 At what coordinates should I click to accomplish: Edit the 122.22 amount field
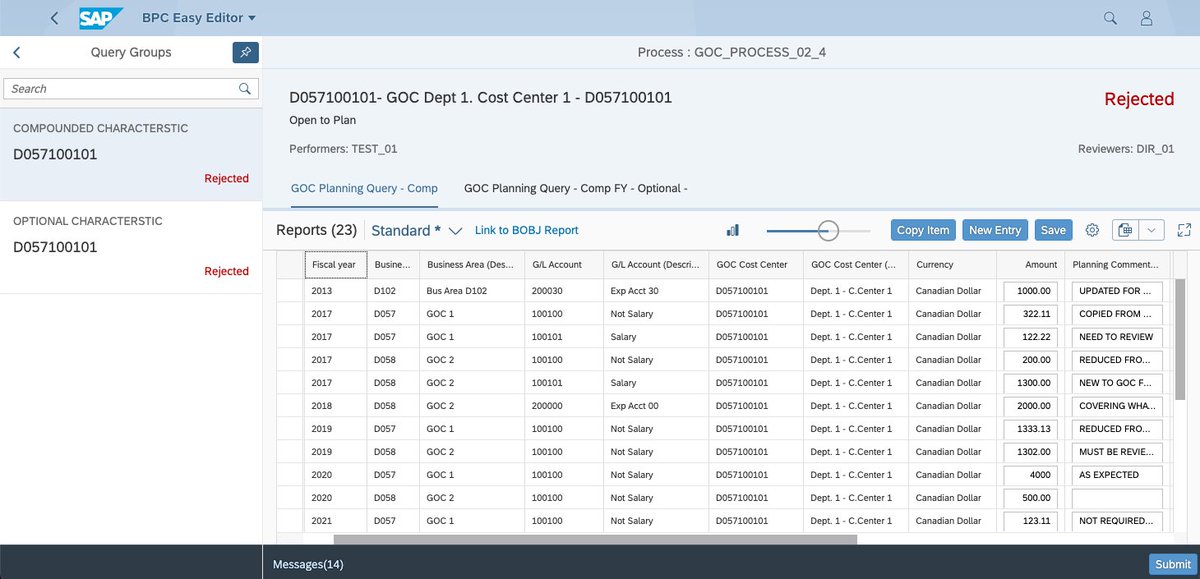click(x=1030, y=337)
